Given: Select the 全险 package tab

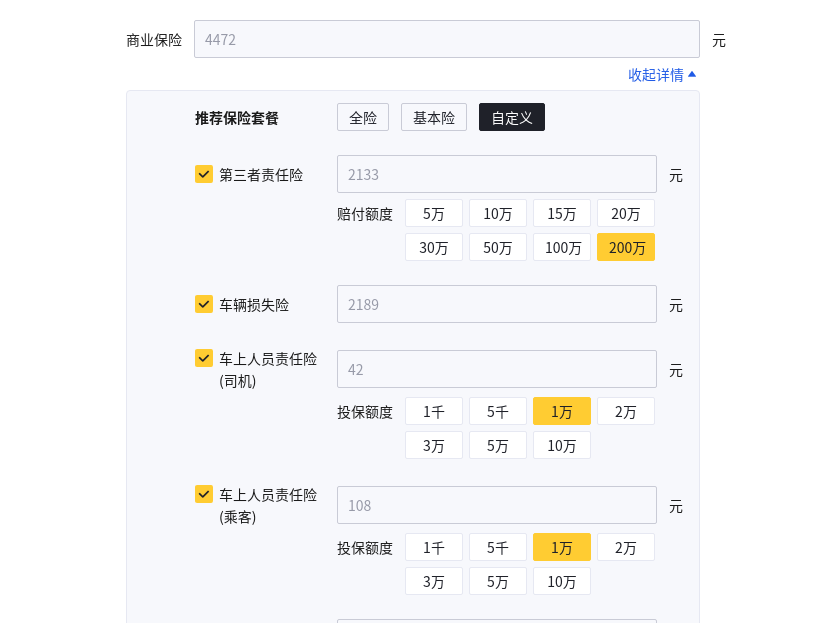Looking at the screenshot, I should [363, 118].
